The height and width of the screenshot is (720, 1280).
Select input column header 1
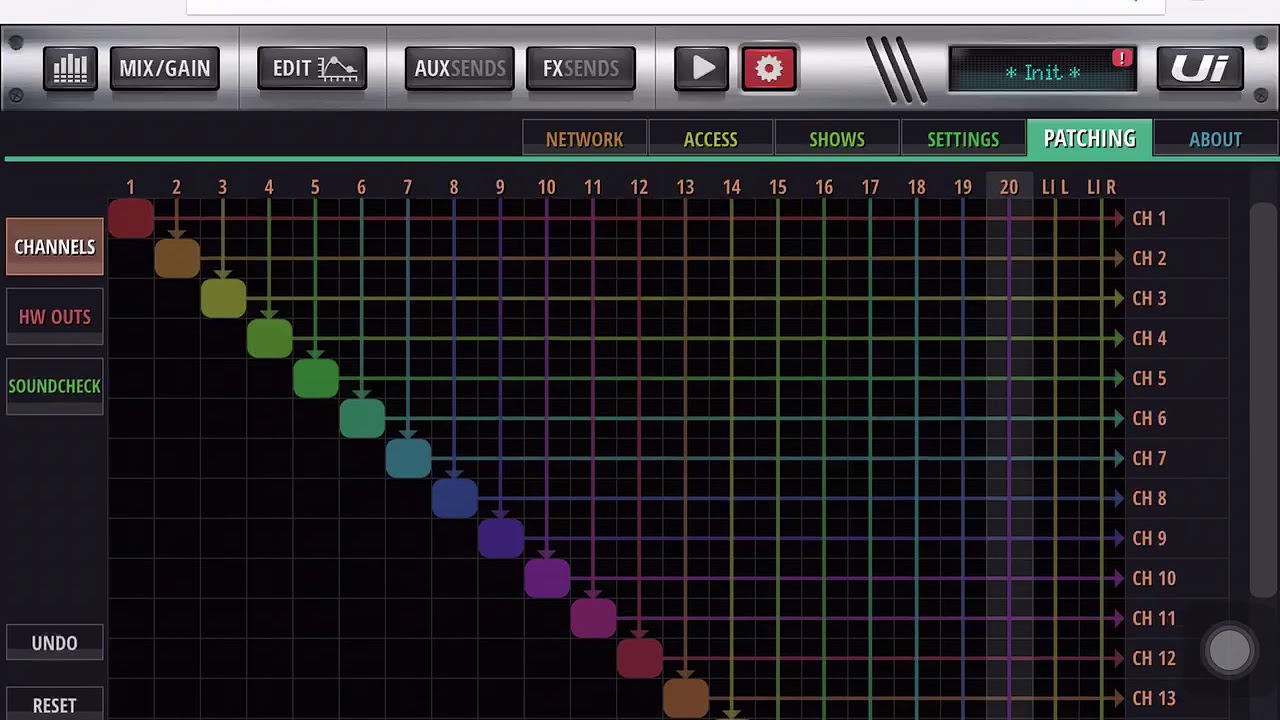(130, 187)
